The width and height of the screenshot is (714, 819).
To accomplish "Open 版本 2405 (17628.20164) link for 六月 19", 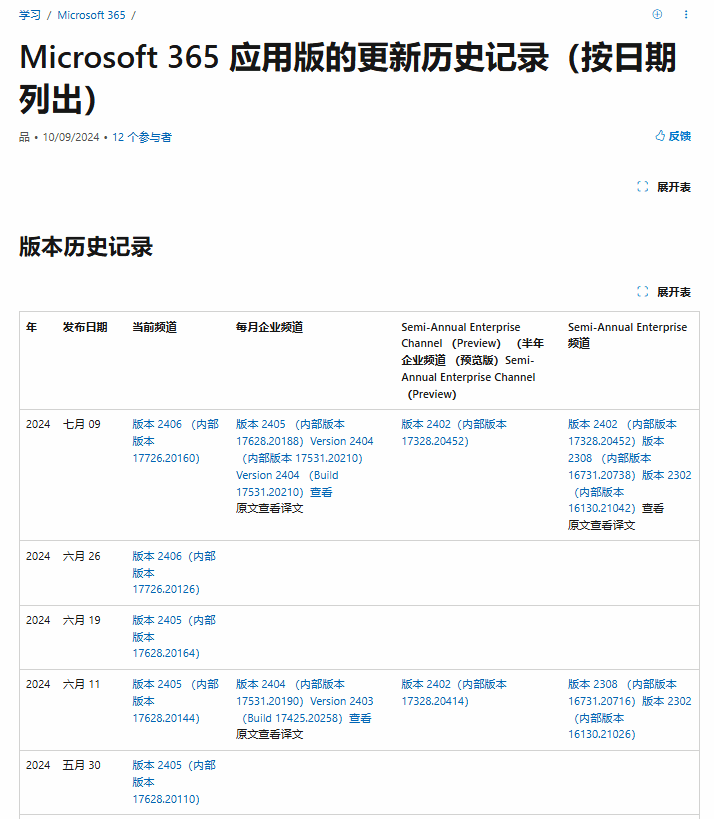I will 174,636.
